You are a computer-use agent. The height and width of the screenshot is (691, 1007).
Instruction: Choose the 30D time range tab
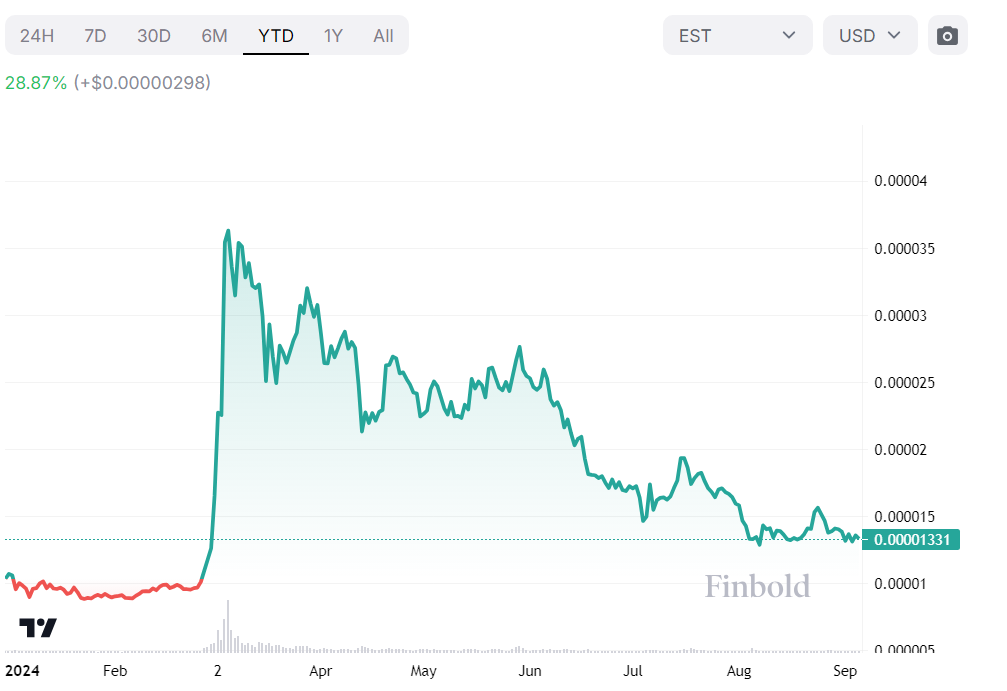153,35
